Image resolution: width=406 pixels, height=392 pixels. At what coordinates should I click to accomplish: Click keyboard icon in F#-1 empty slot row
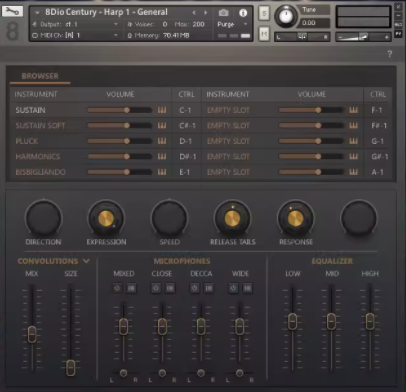(353, 126)
